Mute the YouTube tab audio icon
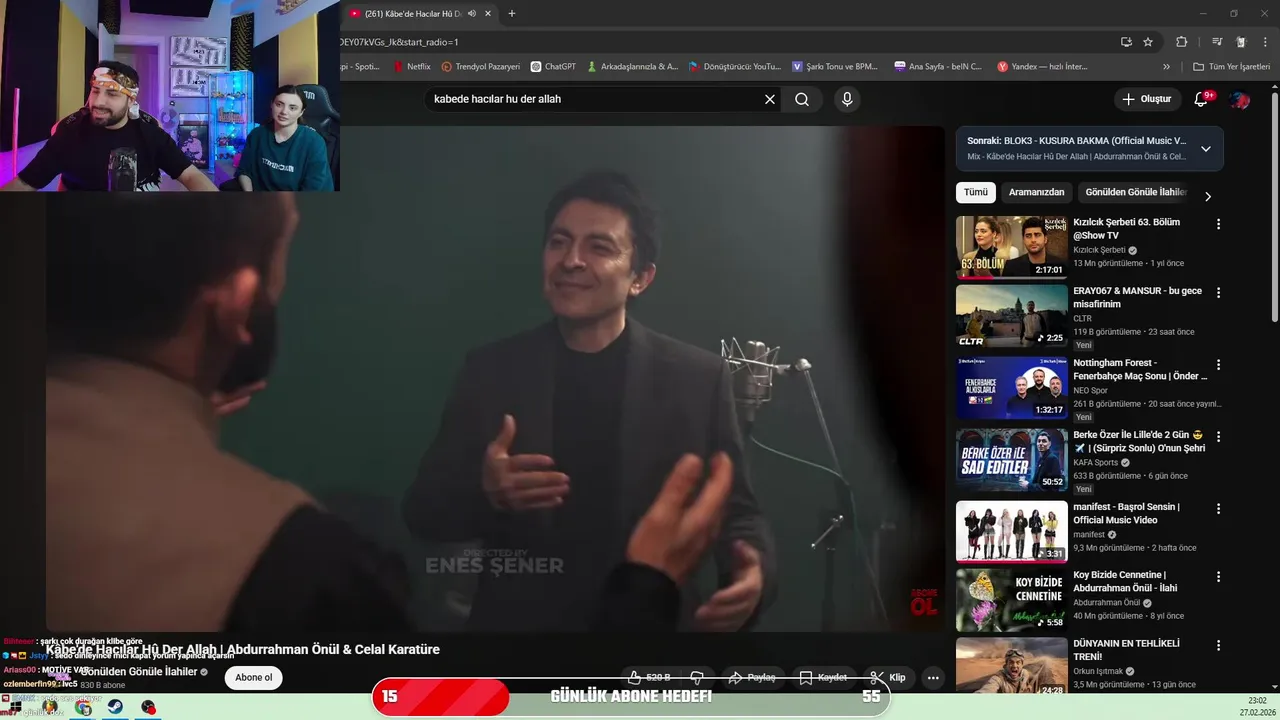This screenshot has width=1280, height=720. coord(471,14)
